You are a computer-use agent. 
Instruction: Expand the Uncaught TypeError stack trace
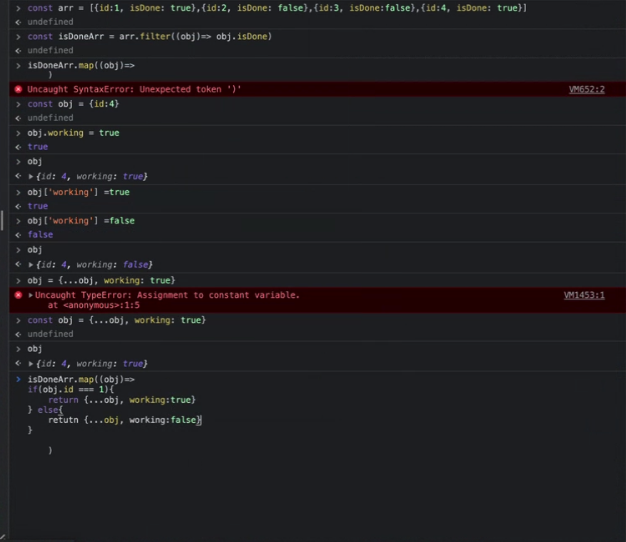[31, 295]
